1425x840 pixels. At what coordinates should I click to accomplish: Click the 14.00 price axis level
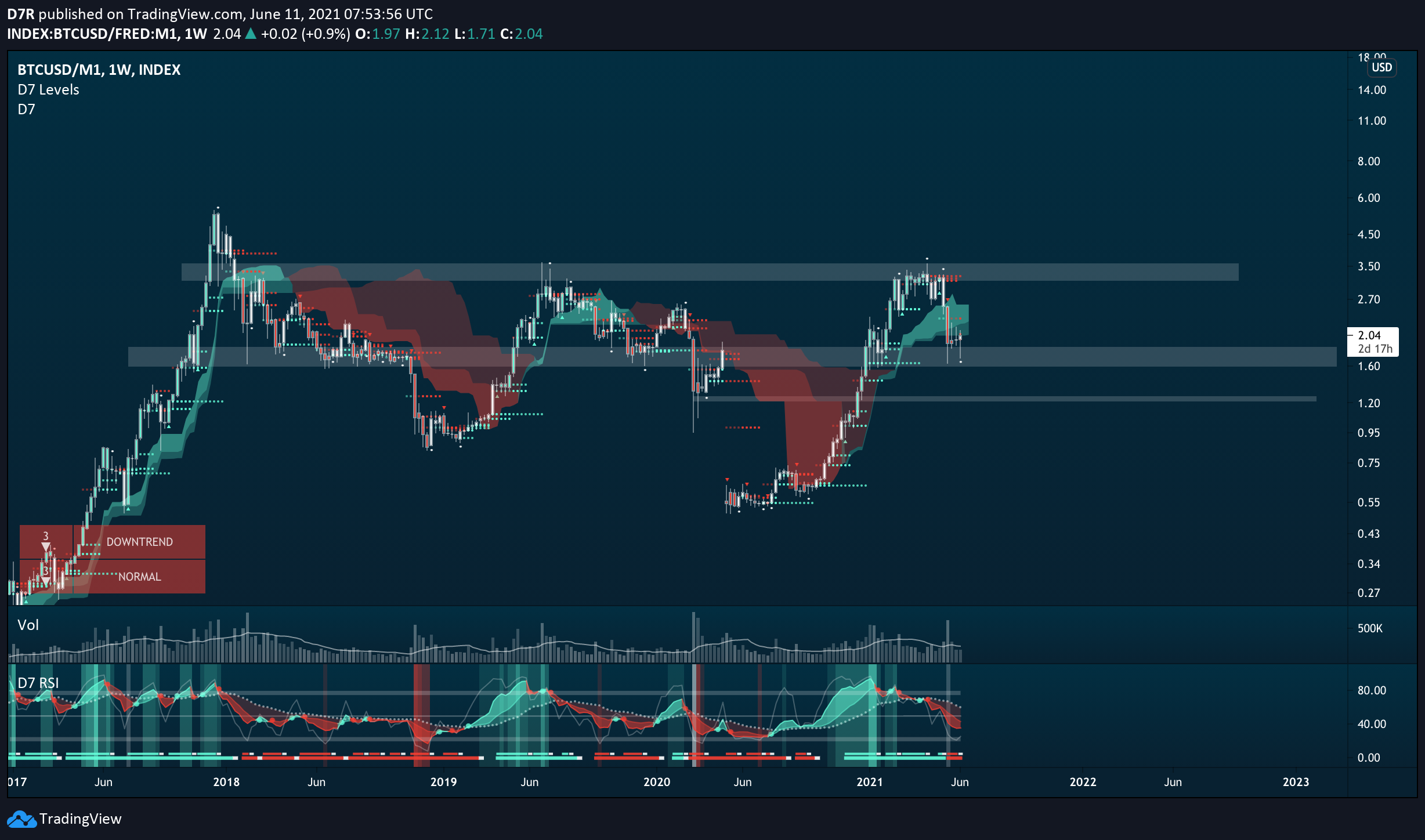coord(1372,90)
